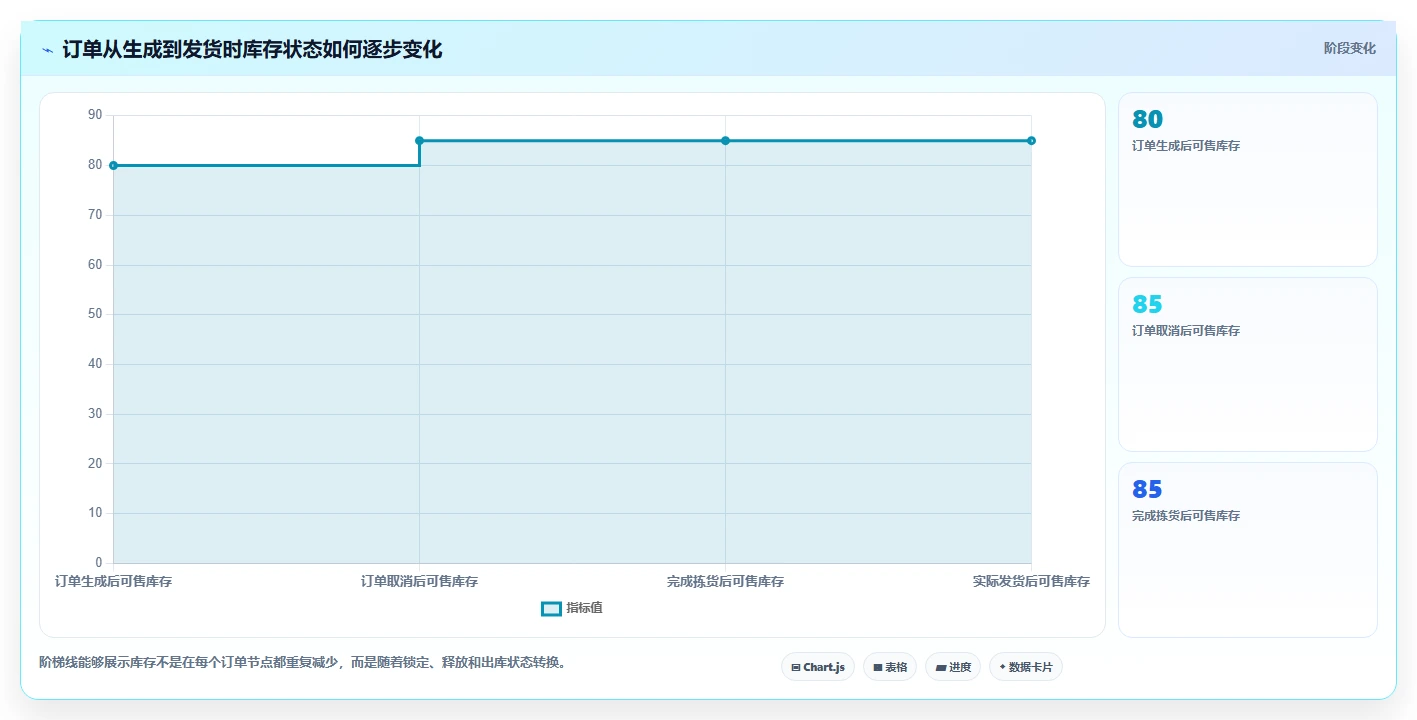Click the data point at 订单取消后可售库存

(x=419, y=141)
